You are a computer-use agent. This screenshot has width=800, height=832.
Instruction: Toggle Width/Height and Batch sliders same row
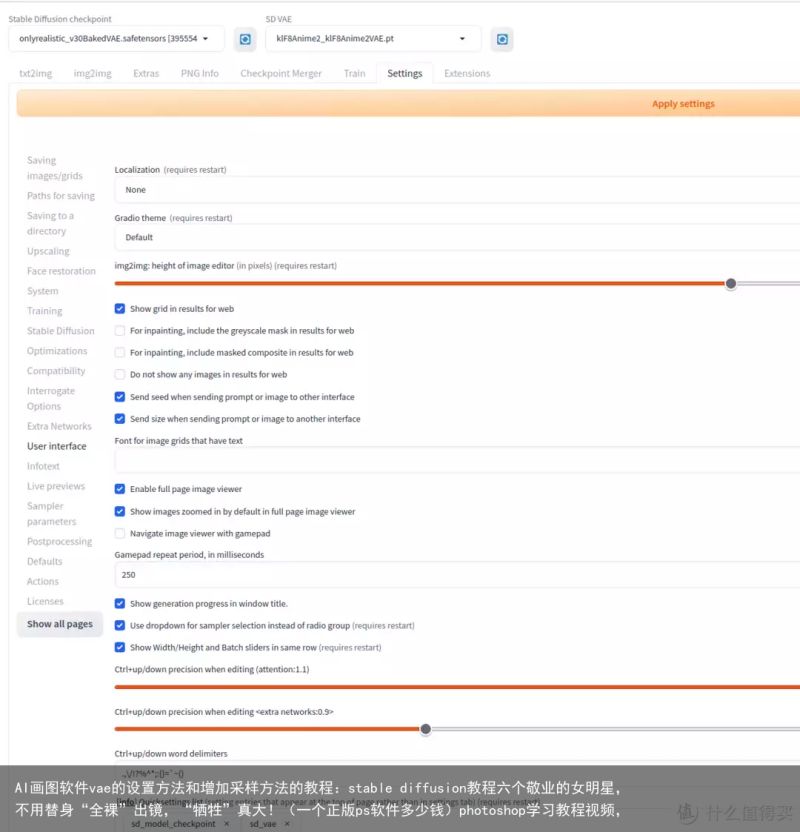pos(120,647)
